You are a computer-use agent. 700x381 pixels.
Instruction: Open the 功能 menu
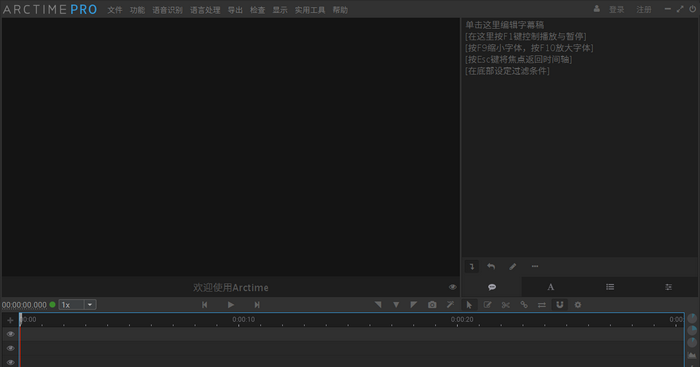point(137,10)
